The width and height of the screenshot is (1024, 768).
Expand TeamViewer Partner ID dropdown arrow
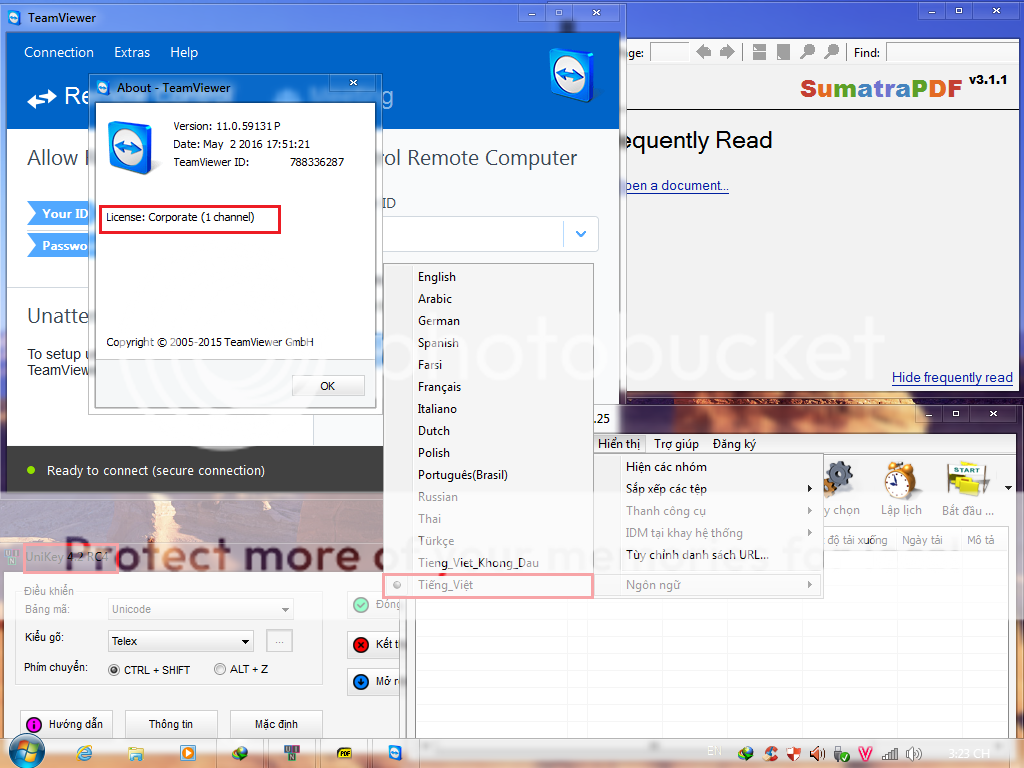(x=580, y=234)
